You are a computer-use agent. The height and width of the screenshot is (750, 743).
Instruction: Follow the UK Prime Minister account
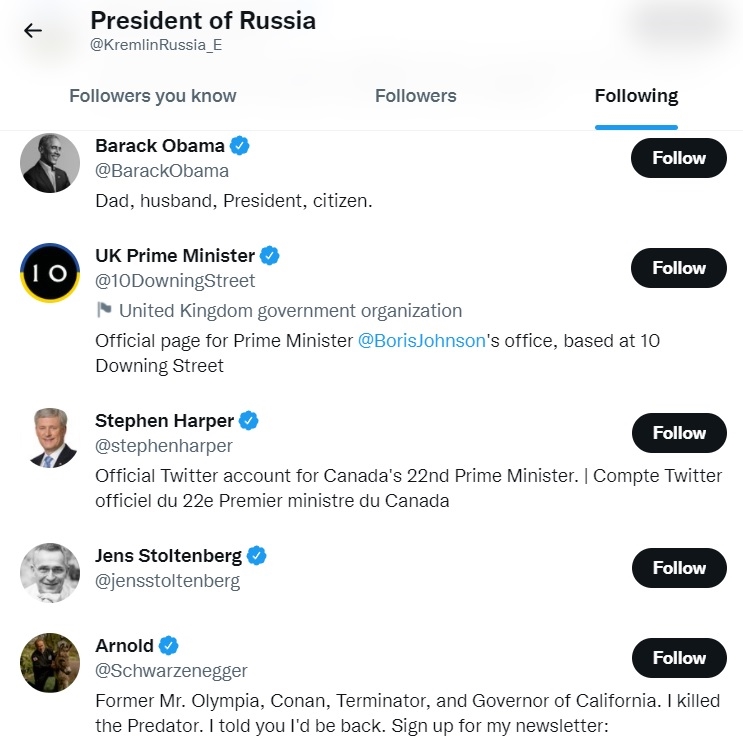(679, 268)
